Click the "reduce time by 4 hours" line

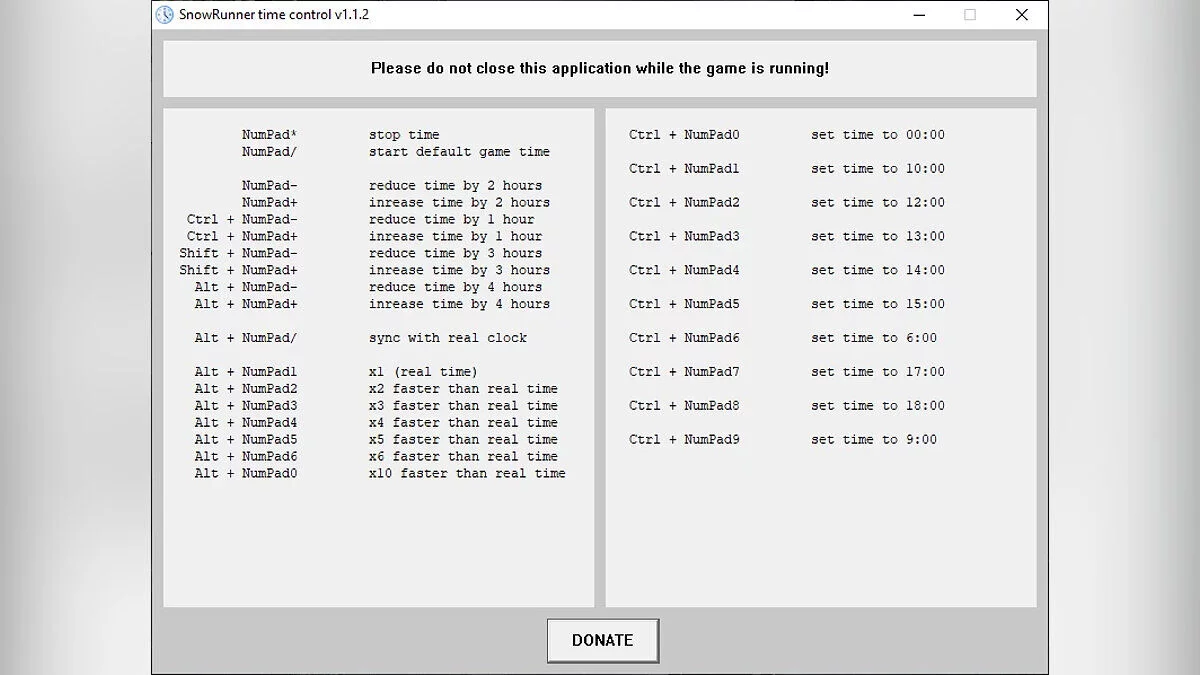(x=455, y=288)
